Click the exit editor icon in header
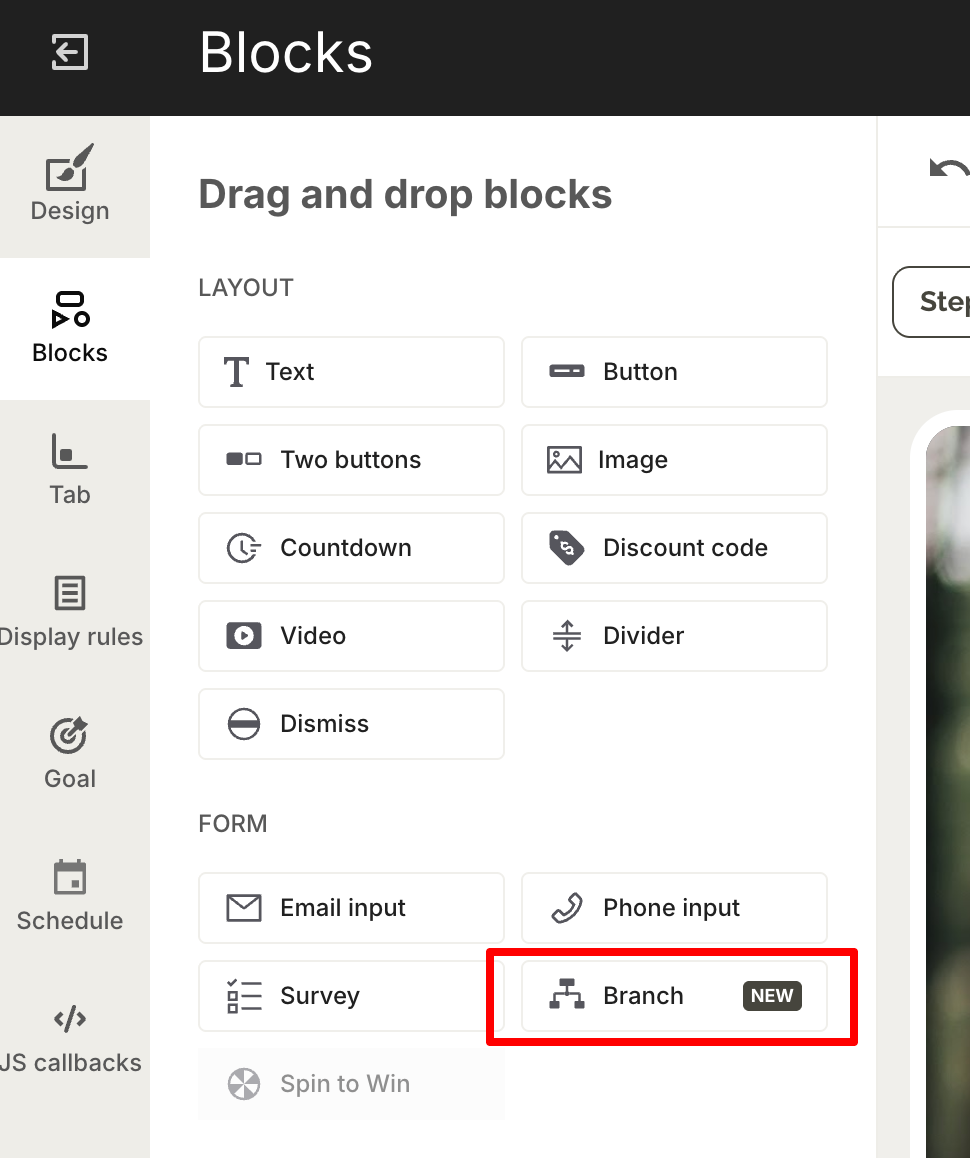The height and width of the screenshot is (1158, 970). coord(70,52)
